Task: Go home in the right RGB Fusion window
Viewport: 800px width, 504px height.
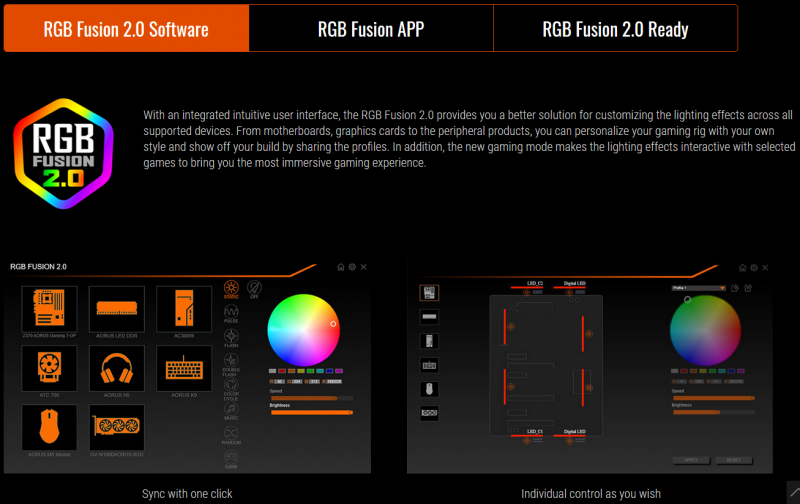Action: [742, 267]
